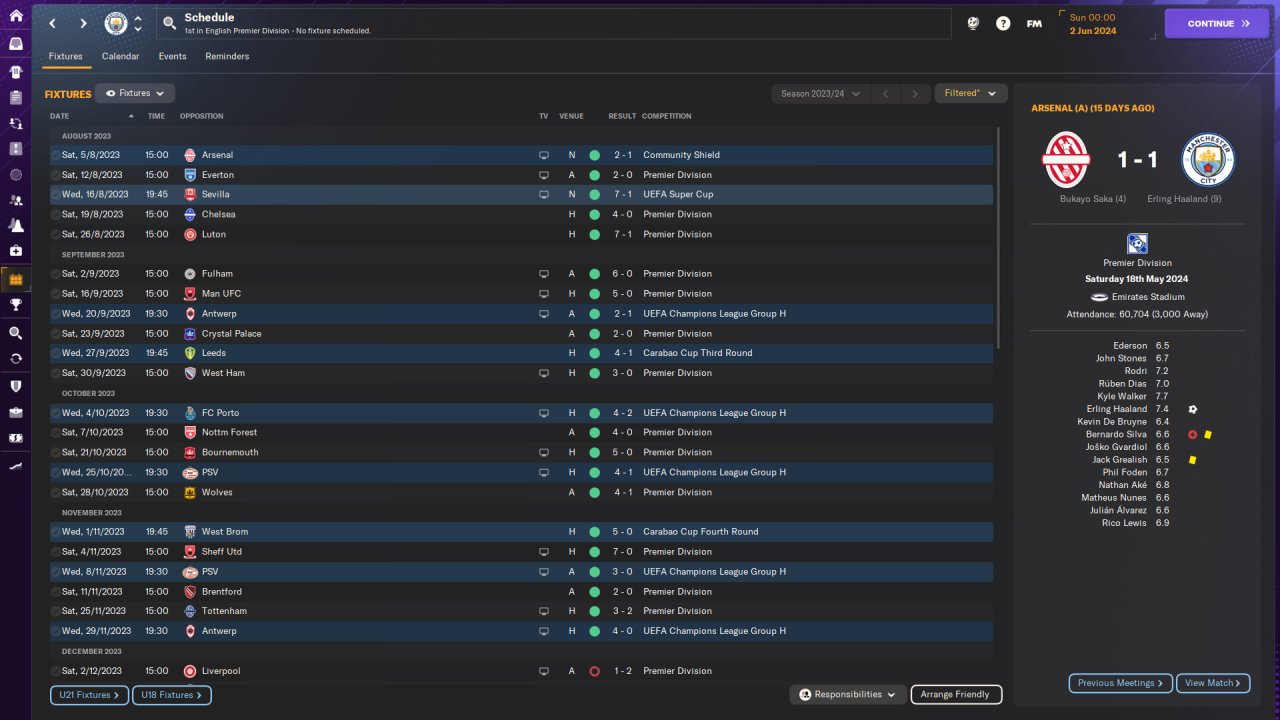1280x720 pixels.
Task: Click the Everton club badge in fixtures list
Action: (190, 175)
